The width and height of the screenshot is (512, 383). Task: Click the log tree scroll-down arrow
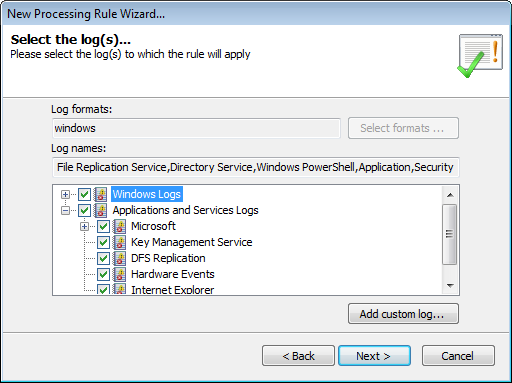(x=450, y=286)
